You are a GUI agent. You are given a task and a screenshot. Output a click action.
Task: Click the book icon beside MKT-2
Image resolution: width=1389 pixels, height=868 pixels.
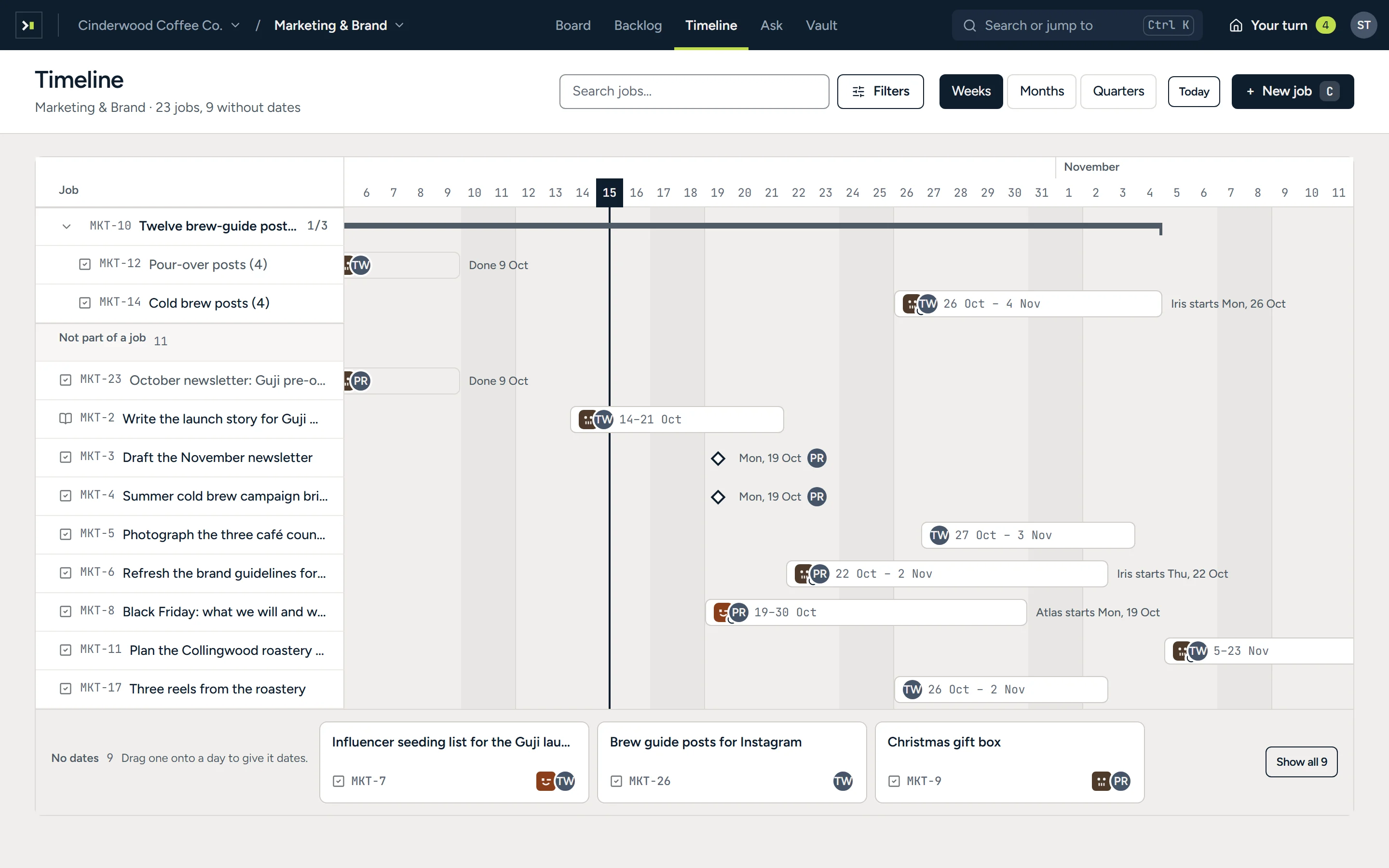(66, 419)
